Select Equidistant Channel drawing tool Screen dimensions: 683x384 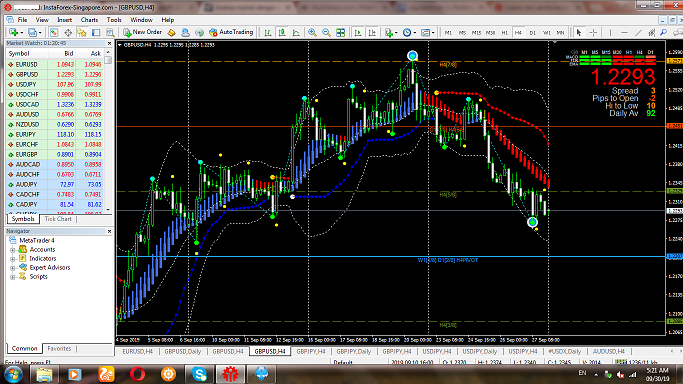[651, 33]
